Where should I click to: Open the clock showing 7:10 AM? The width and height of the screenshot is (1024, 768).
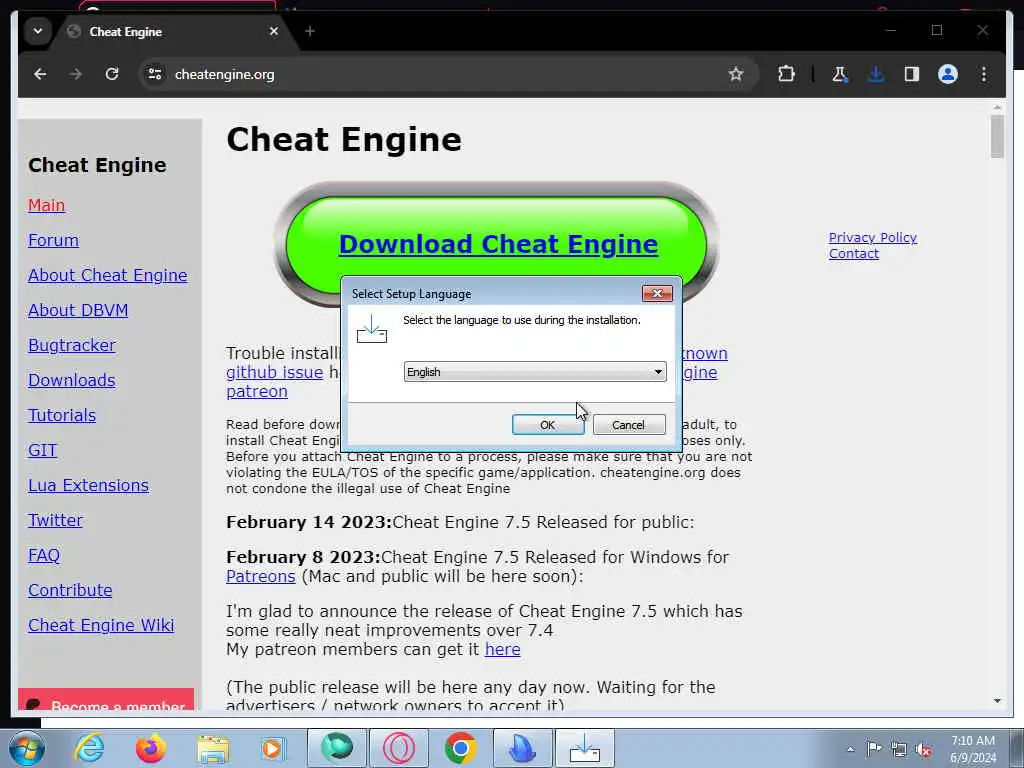[x=973, y=748]
